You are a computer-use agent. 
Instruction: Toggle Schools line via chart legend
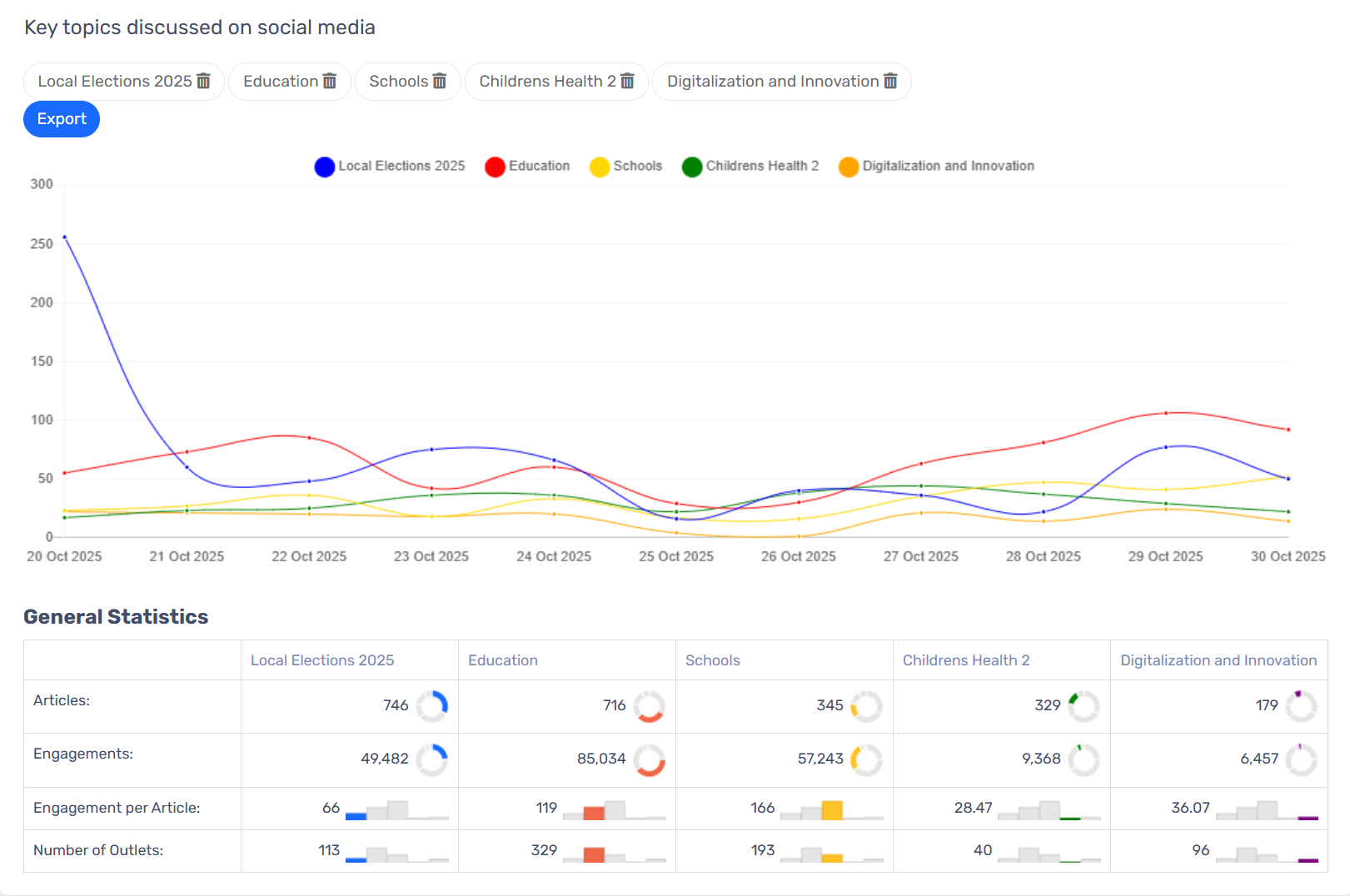pyautogui.click(x=626, y=167)
